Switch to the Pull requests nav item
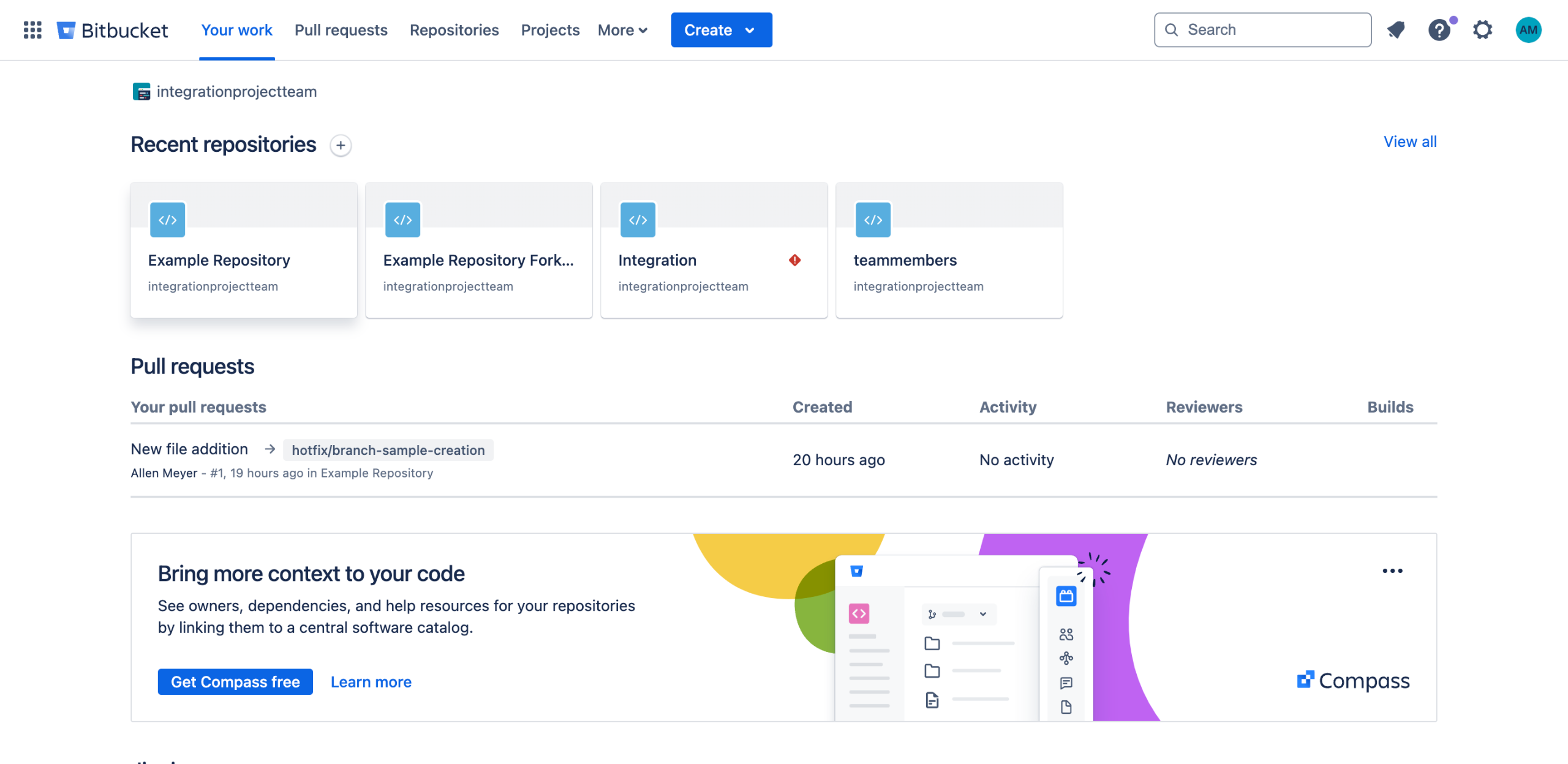This screenshot has width=1568, height=764. pos(341,29)
